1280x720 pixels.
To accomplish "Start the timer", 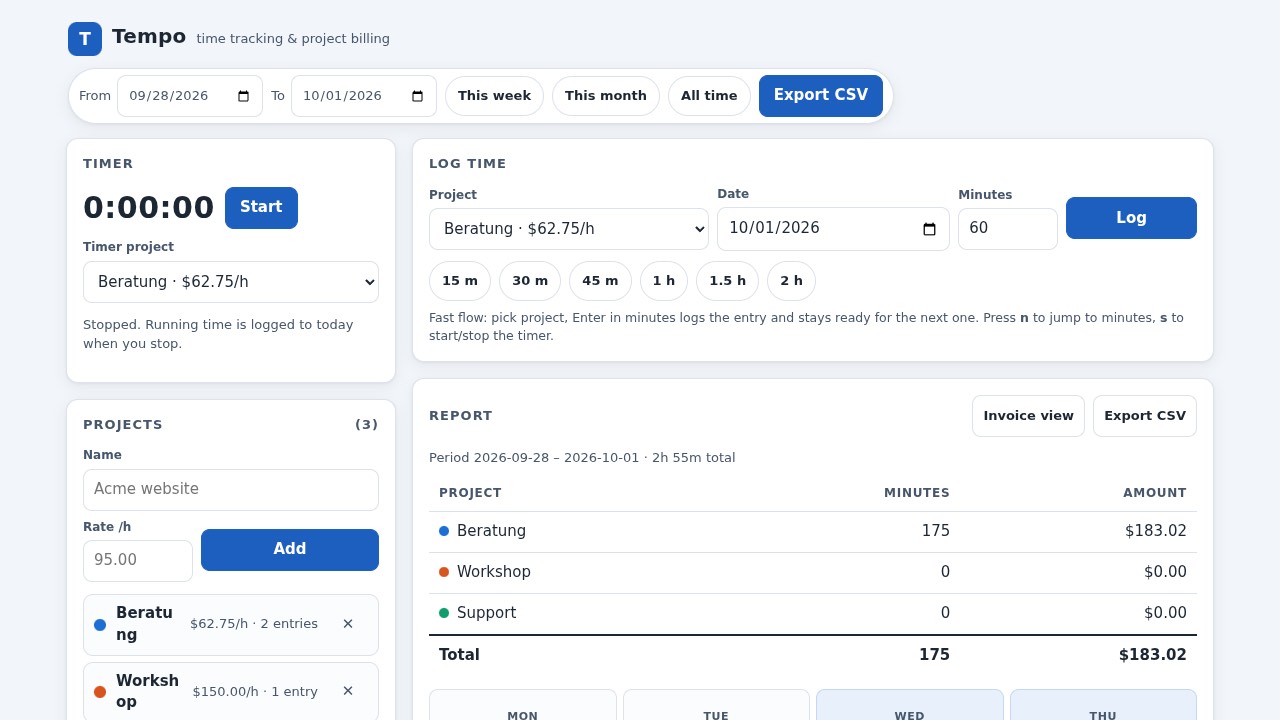I will click(261, 208).
